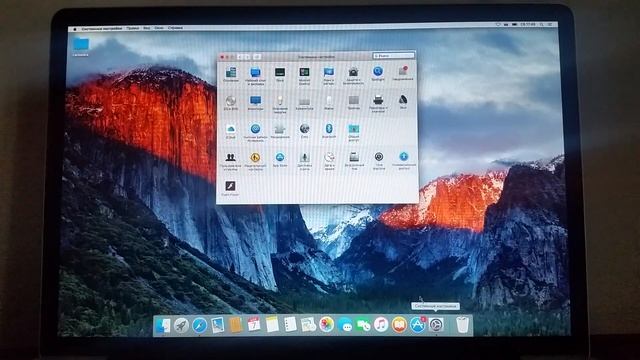The height and width of the screenshot is (360, 640).
Task: Open Energy Saver light bulb icon
Action: 280,100
